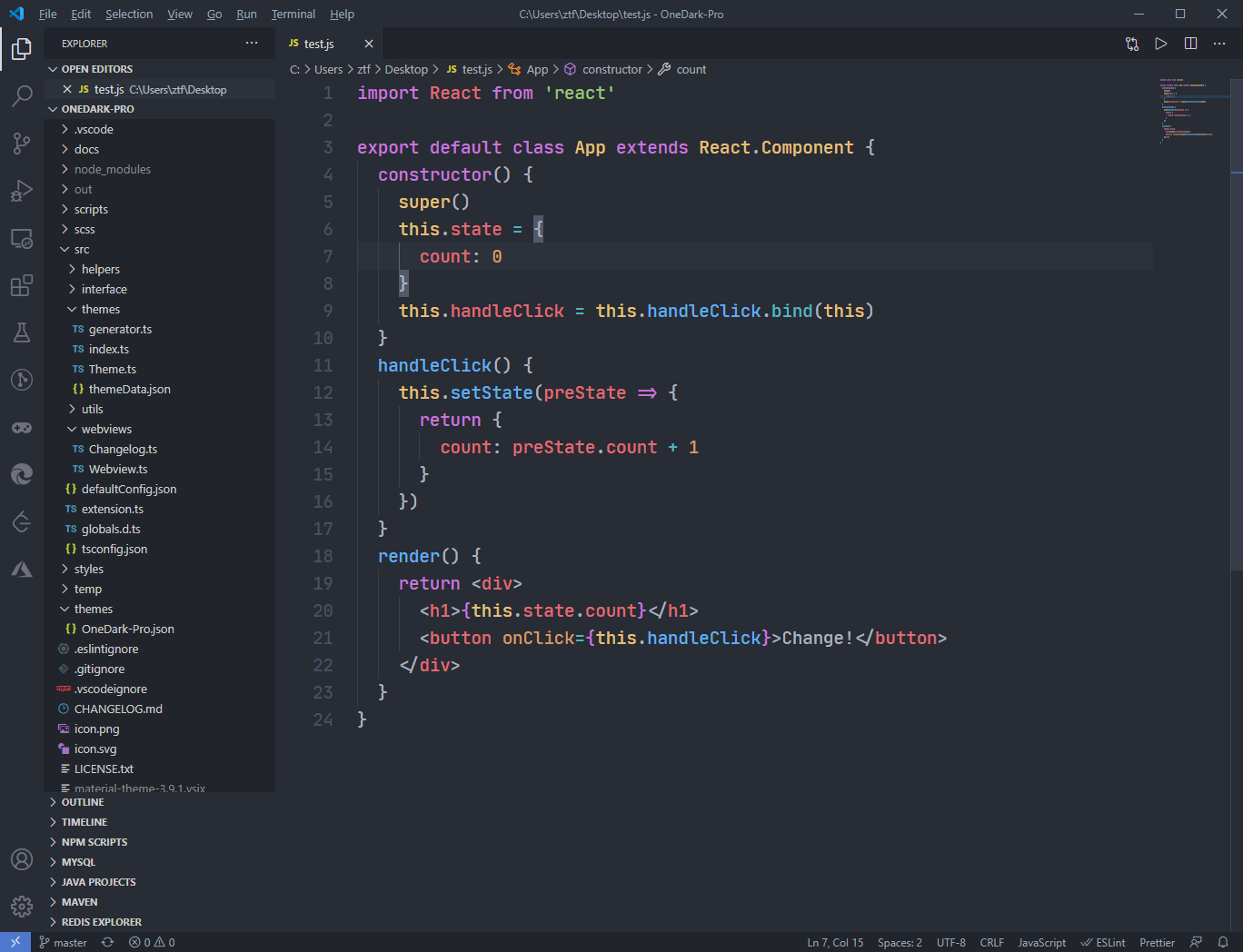This screenshot has height=952, width=1243.
Task: Toggle Prettier in the status bar
Action: (1156, 942)
